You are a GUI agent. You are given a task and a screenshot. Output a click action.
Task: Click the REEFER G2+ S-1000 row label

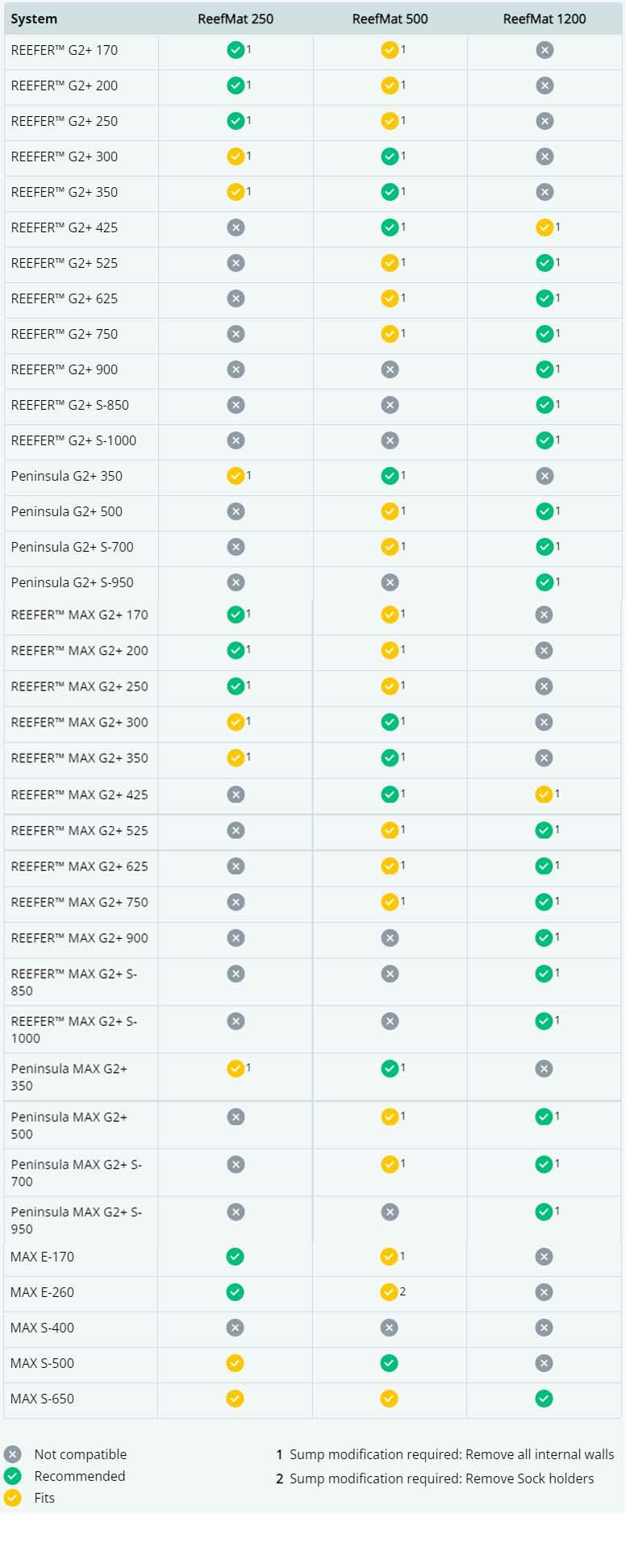click(73, 440)
